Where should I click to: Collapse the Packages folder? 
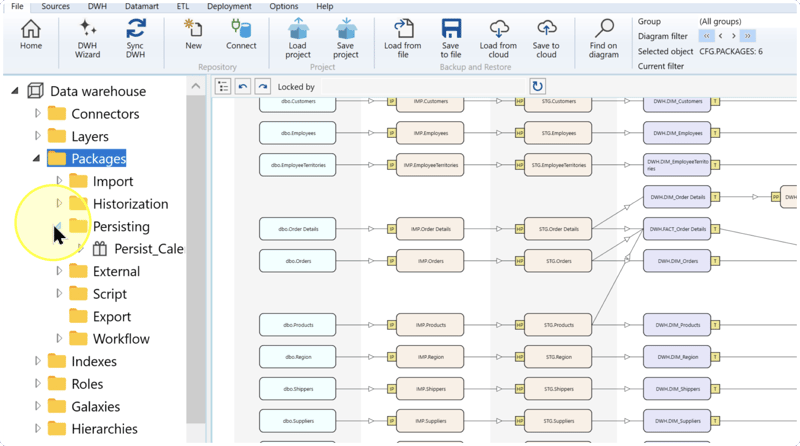tap(36, 159)
